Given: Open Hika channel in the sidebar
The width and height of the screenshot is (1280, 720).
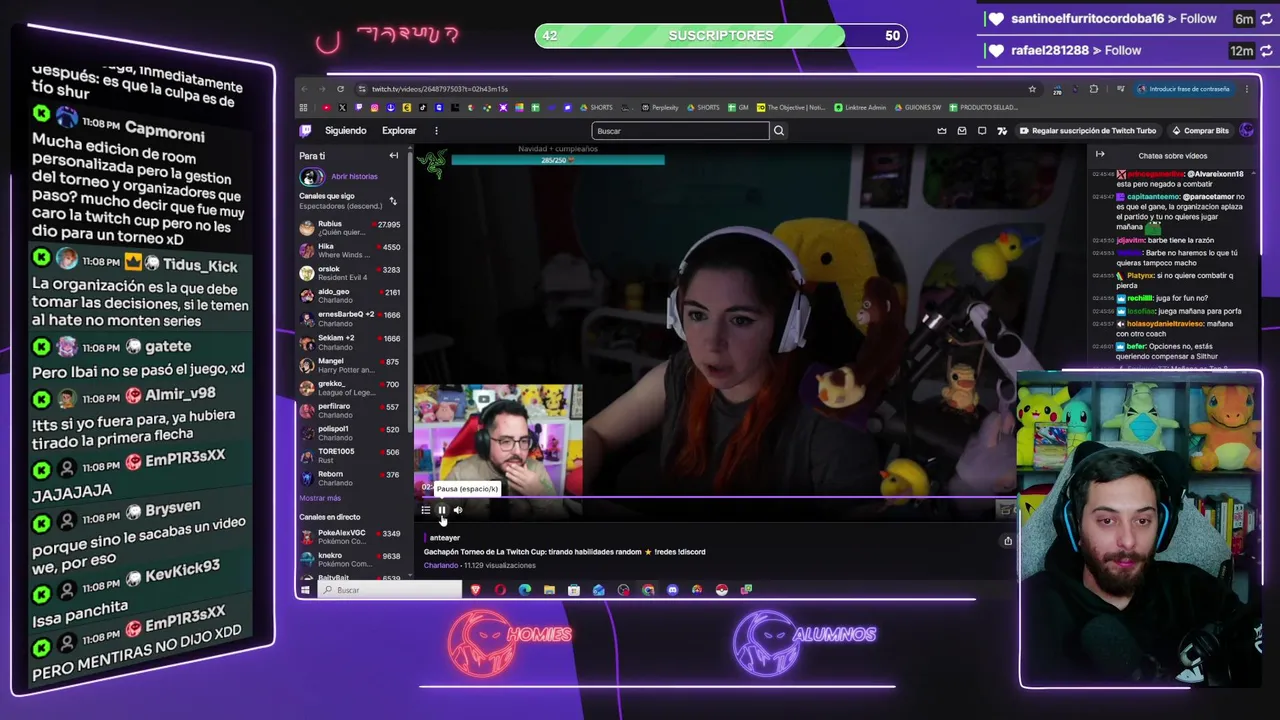Looking at the screenshot, I should coord(350,251).
